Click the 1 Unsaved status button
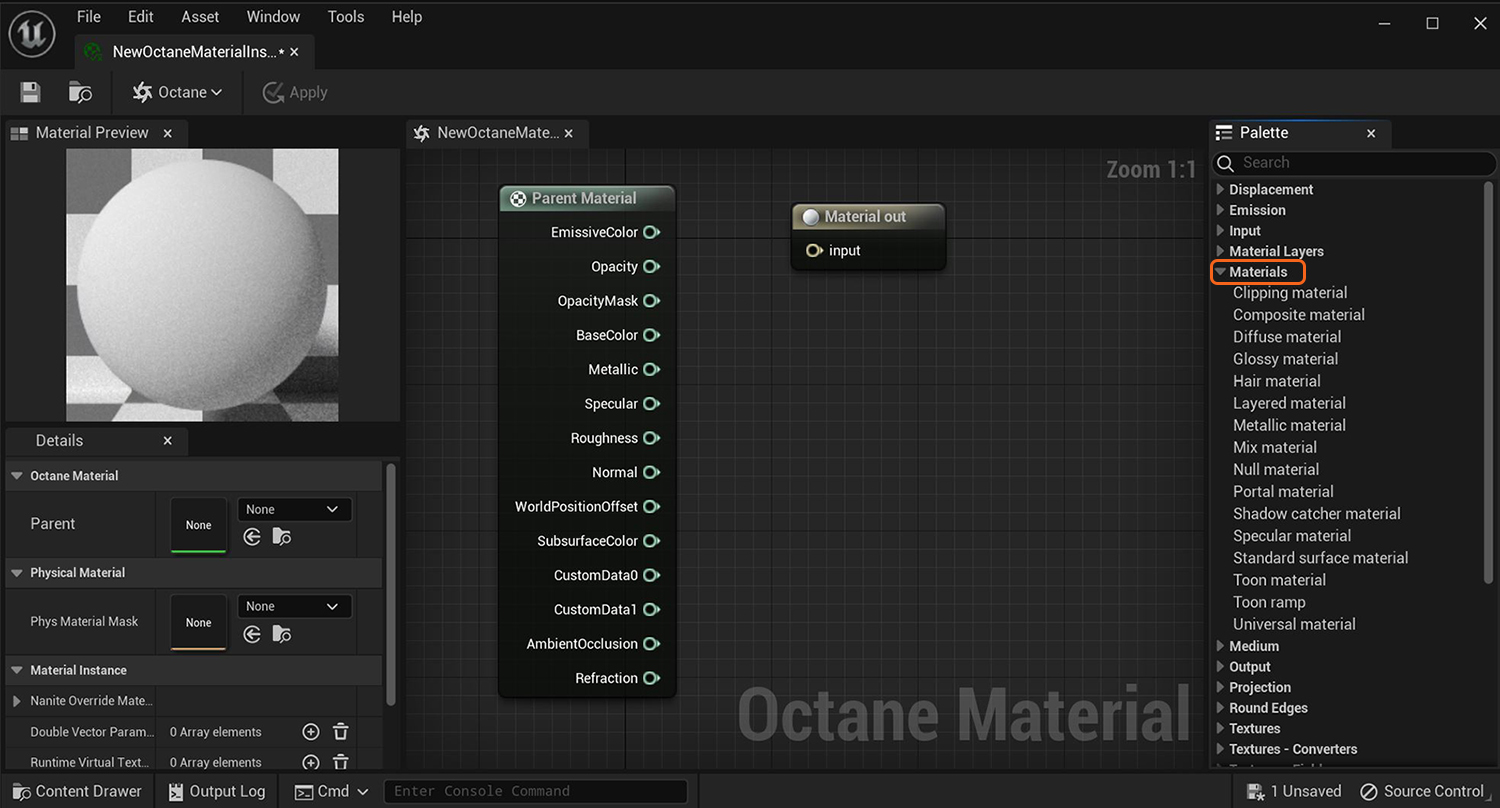 [x=1295, y=791]
